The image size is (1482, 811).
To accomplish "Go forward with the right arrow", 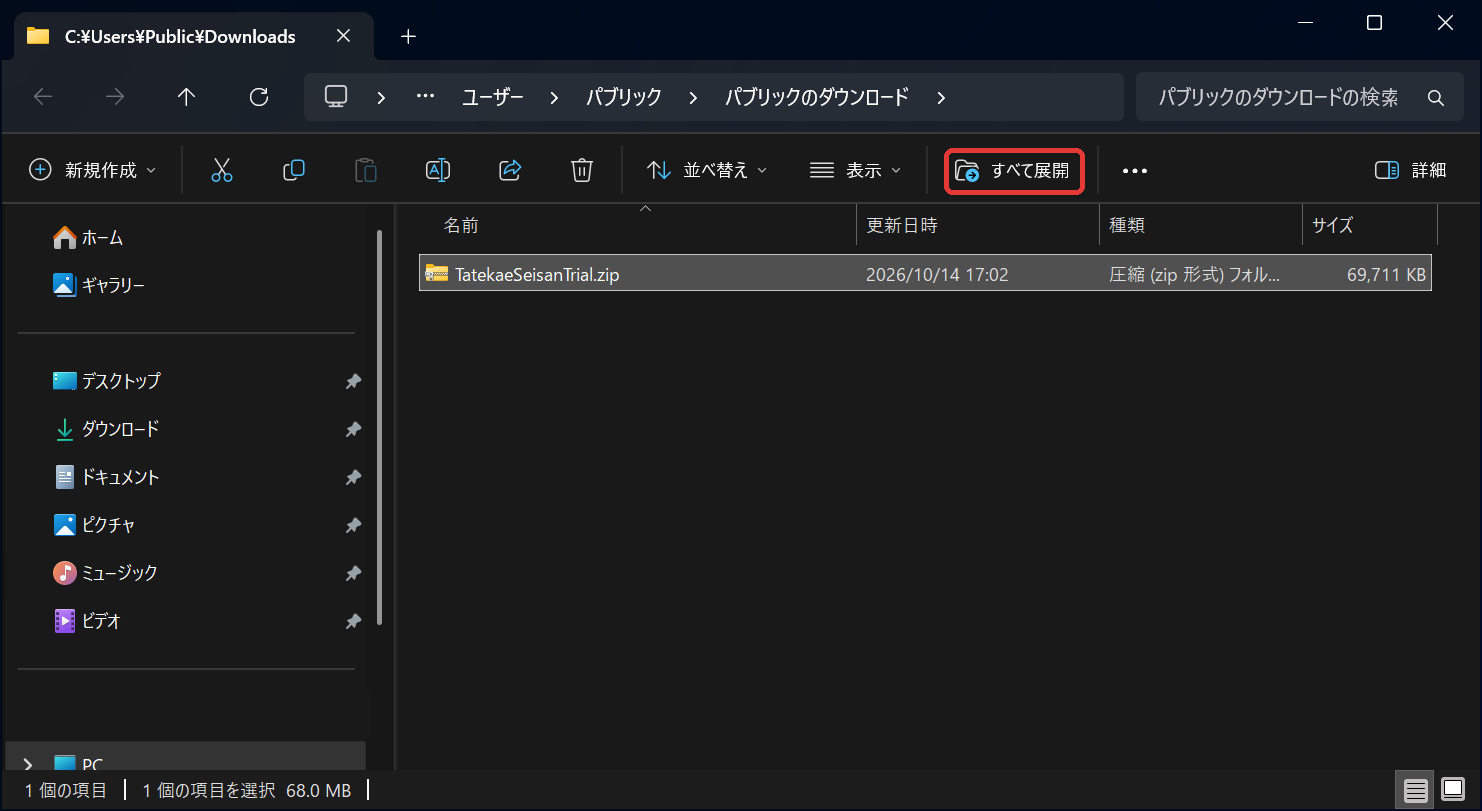I will coord(115,97).
